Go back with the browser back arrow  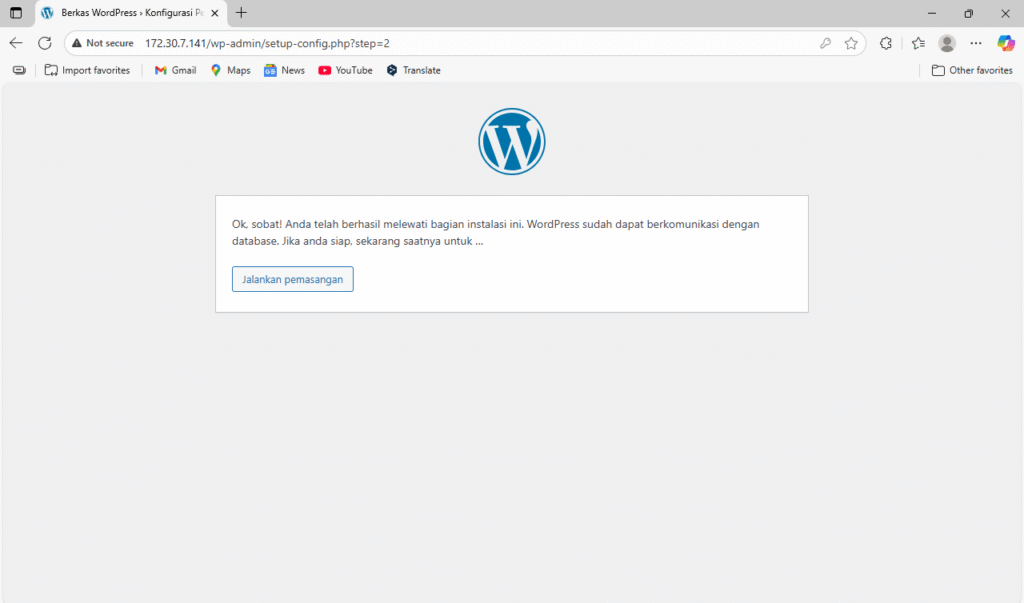(x=16, y=43)
